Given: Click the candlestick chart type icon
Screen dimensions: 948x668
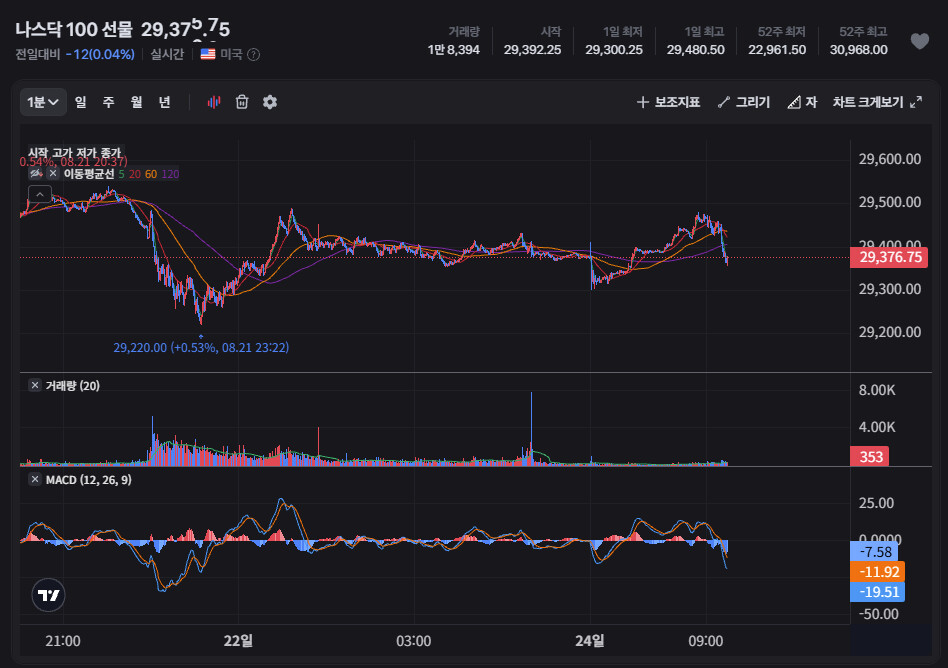Looking at the screenshot, I should (x=213, y=102).
